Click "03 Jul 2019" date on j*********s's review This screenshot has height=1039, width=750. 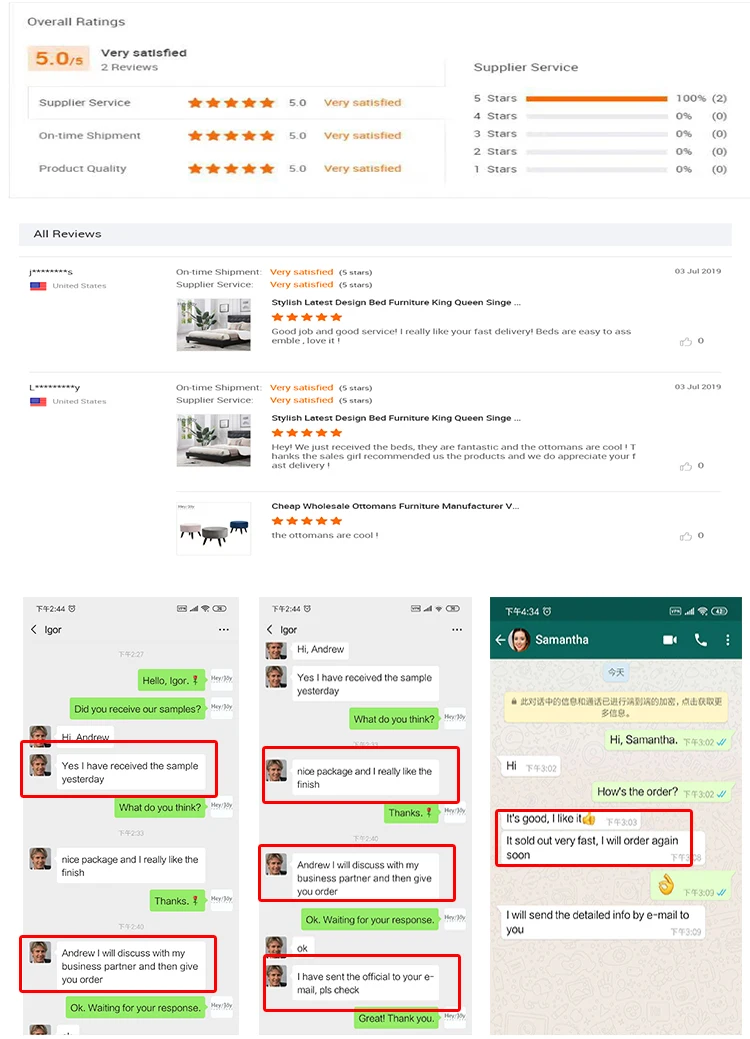click(698, 271)
